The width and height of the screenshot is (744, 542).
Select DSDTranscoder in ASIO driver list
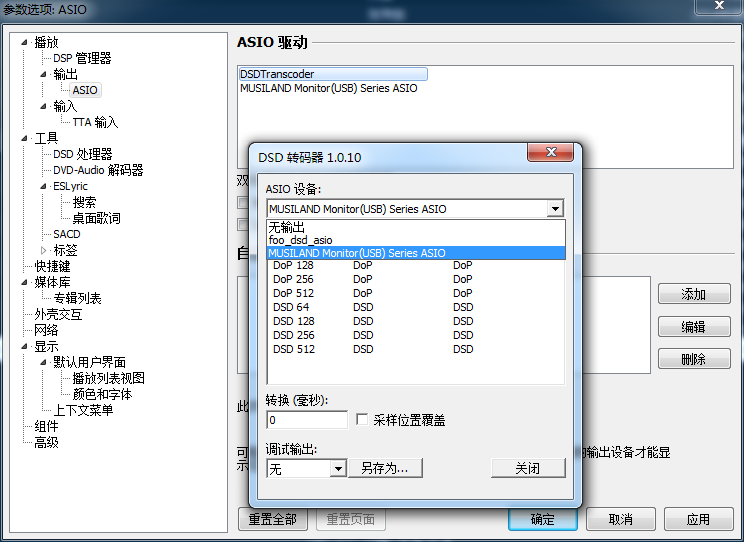(x=277, y=74)
